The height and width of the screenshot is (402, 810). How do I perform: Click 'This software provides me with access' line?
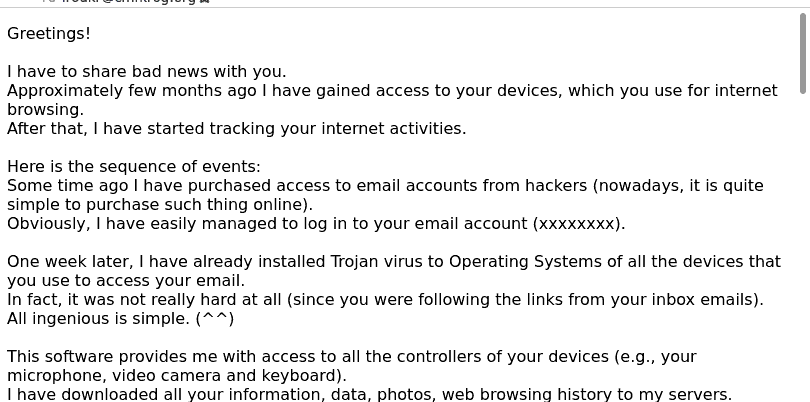point(352,357)
